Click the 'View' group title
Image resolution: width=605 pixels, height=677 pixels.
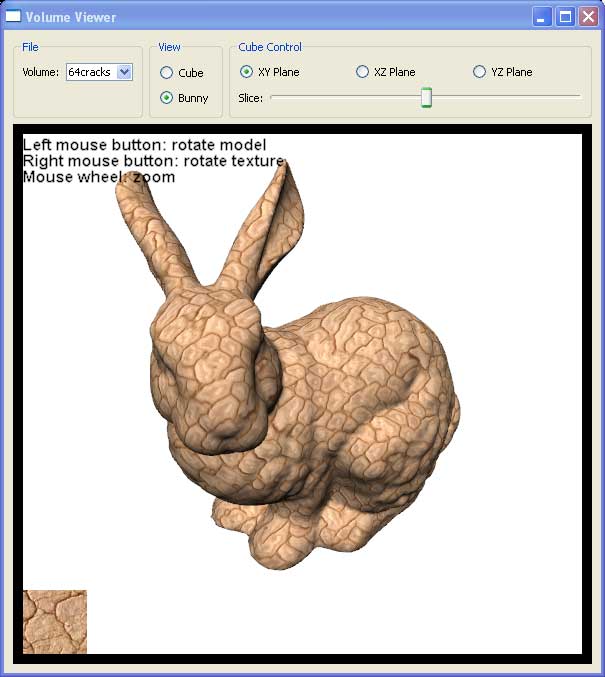click(169, 47)
